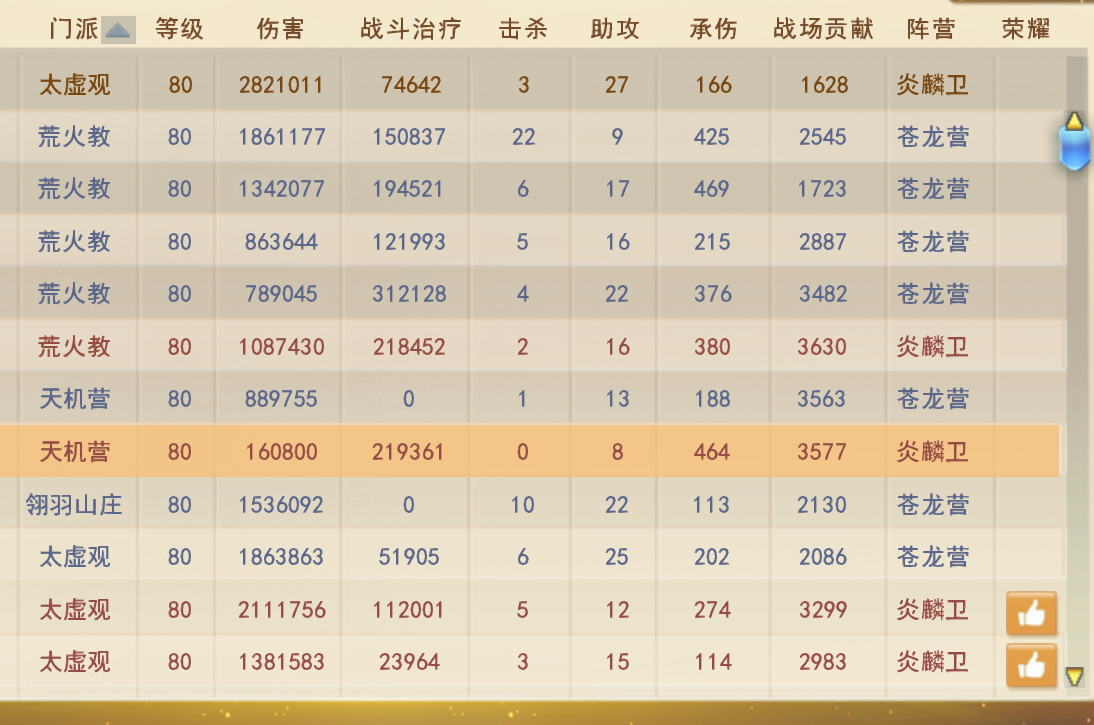Sort by 等级 column header
Image resolution: width=1094 pixels, height=725 pixels.
point(179,29)
